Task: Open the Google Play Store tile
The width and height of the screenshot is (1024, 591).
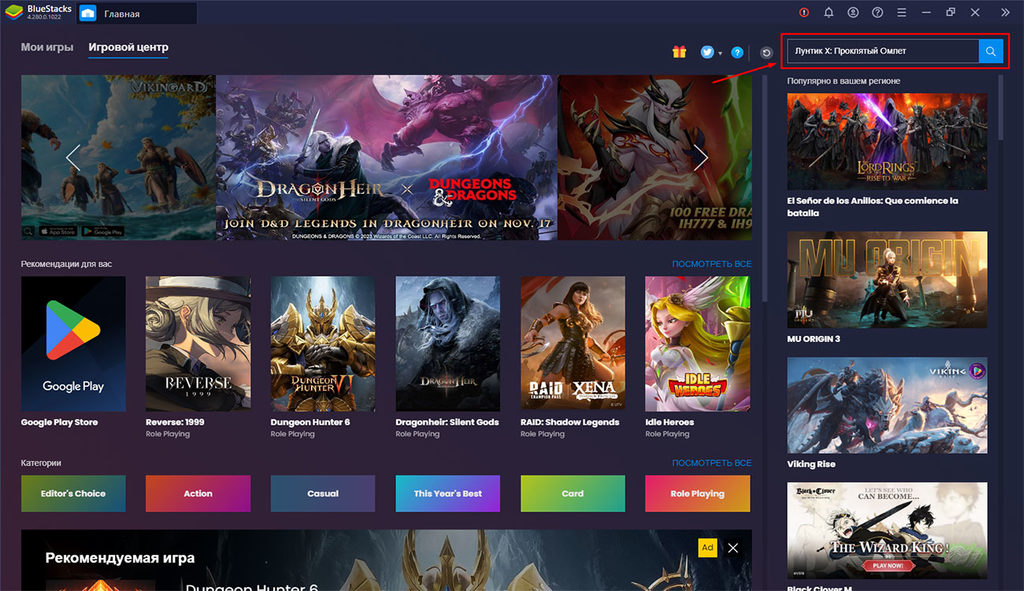Action: tap(73, 343)
